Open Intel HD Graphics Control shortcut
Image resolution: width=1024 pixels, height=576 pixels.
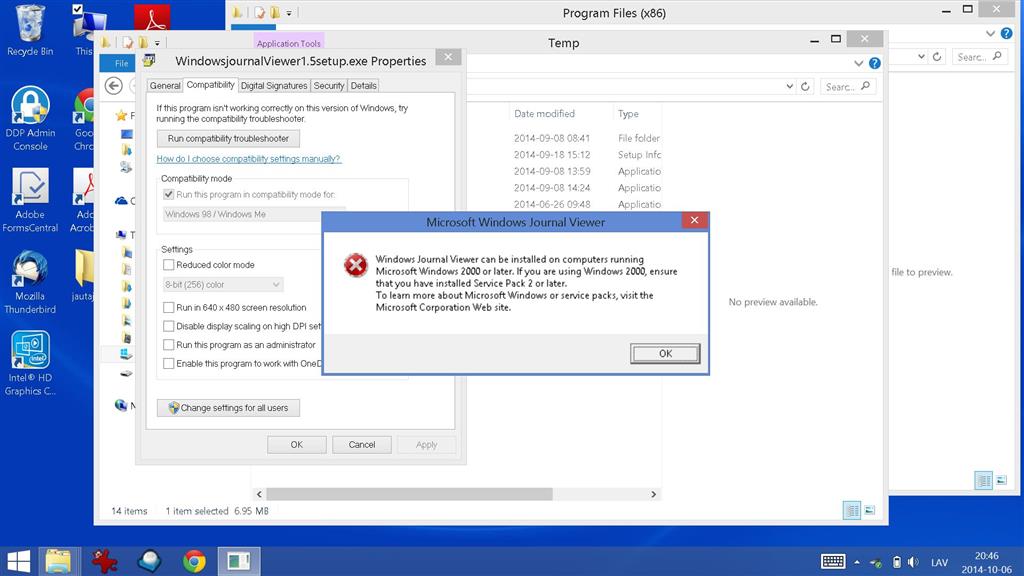click(x=30, y=362)
